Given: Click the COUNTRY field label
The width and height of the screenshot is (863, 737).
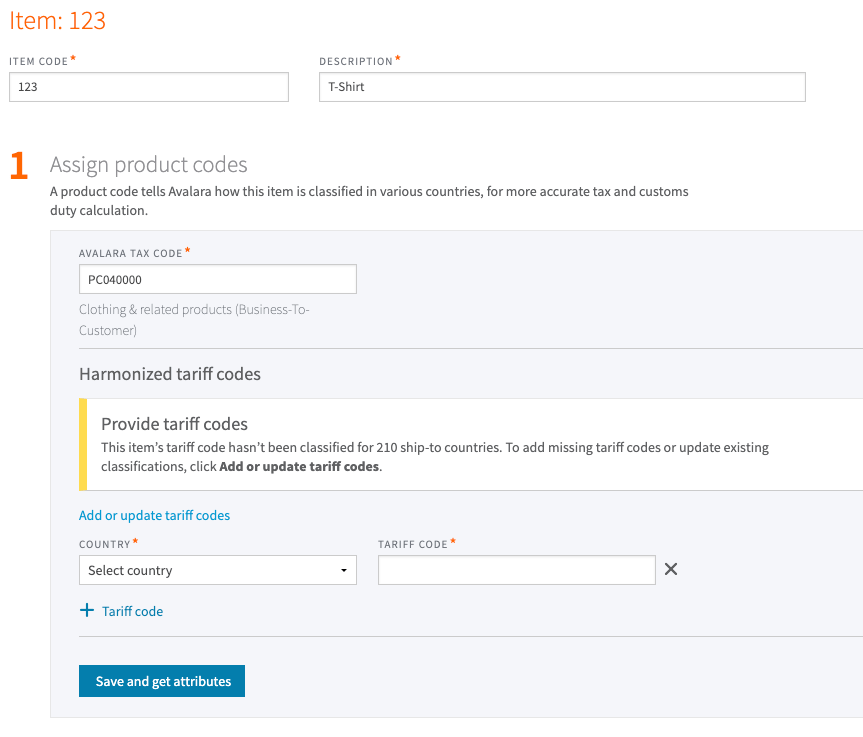Looking at the screenshot, I should tap(105, 545).
